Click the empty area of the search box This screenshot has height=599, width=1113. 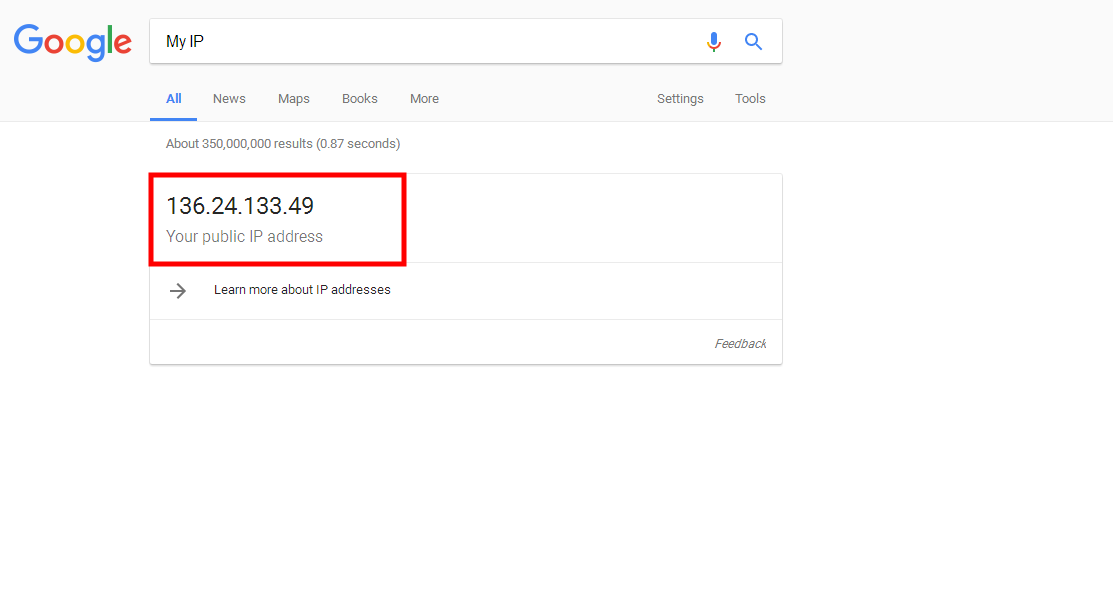pos(450,42)
